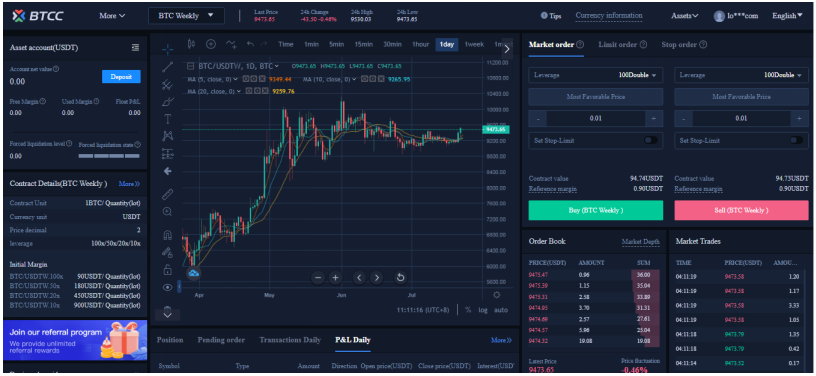
Task: Toggle stay in drawing mode pencil-lock
Action: [x=168, y=252]
